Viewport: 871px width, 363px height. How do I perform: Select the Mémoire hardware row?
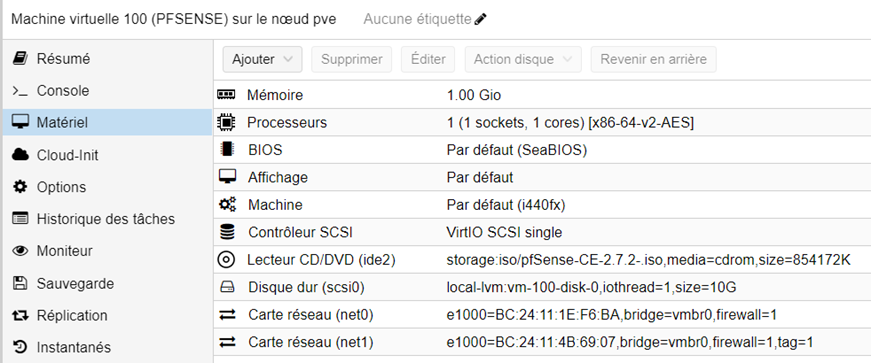542,95
